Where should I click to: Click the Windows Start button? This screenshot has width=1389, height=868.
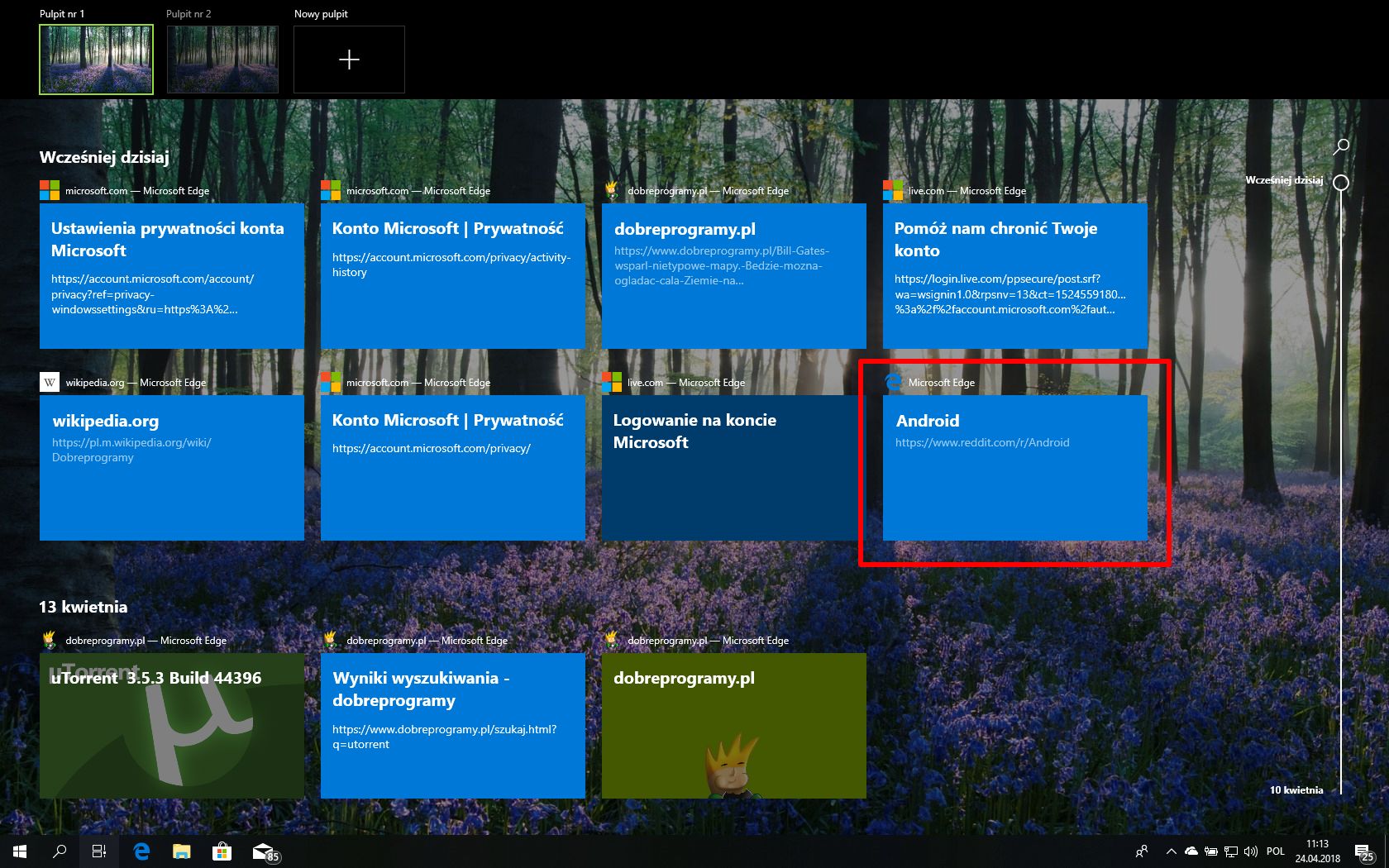20,851
